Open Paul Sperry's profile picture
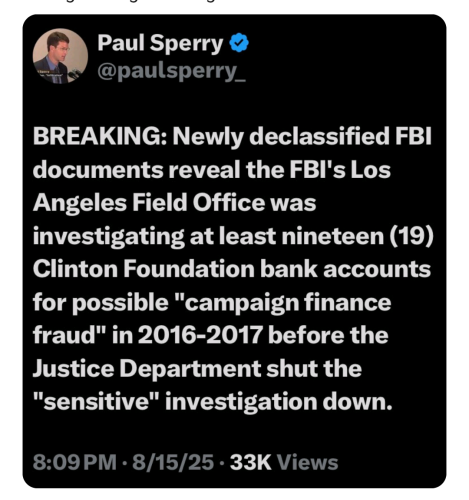The width and height of the screenshot is (469, 500). 60,56
